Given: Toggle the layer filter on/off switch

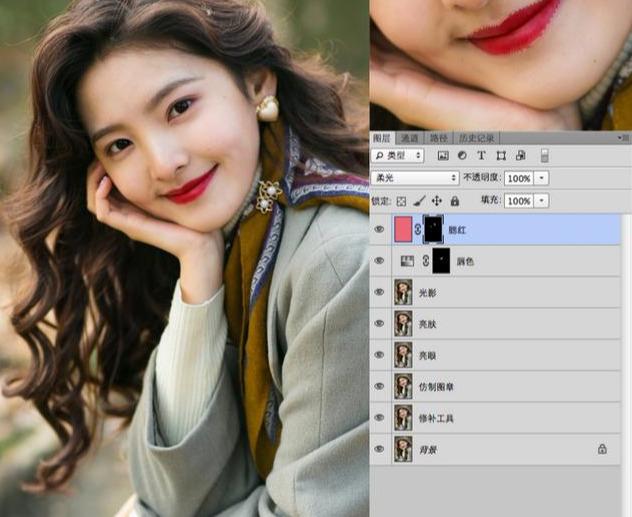Looking at the screenshot, I should pos(545,156).
